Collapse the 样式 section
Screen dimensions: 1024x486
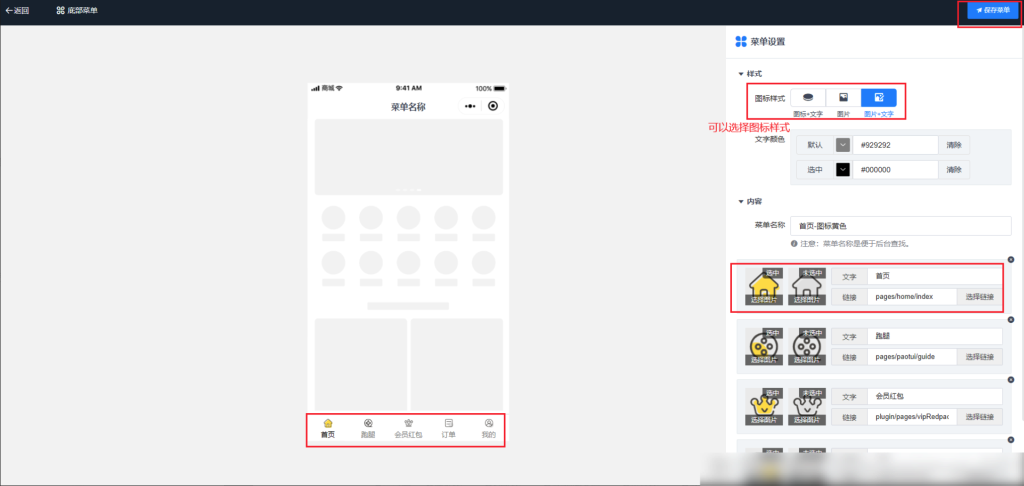click(x=741, y=74)
